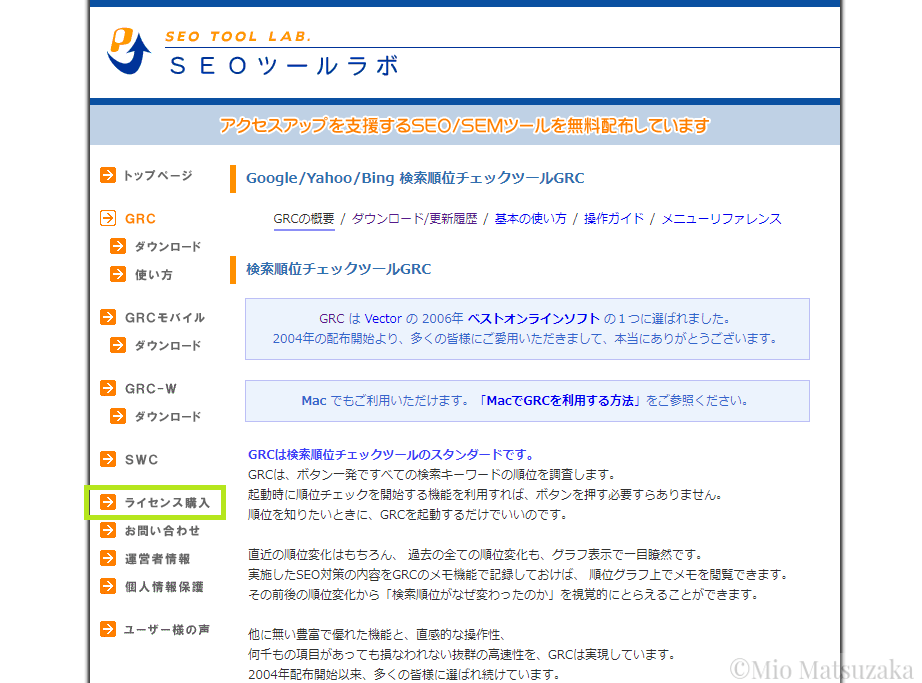The height and width of the screenshot is (683, 922).
Task: Click the arrow icon beside ユーザー様の声
Action: [108, 629]
